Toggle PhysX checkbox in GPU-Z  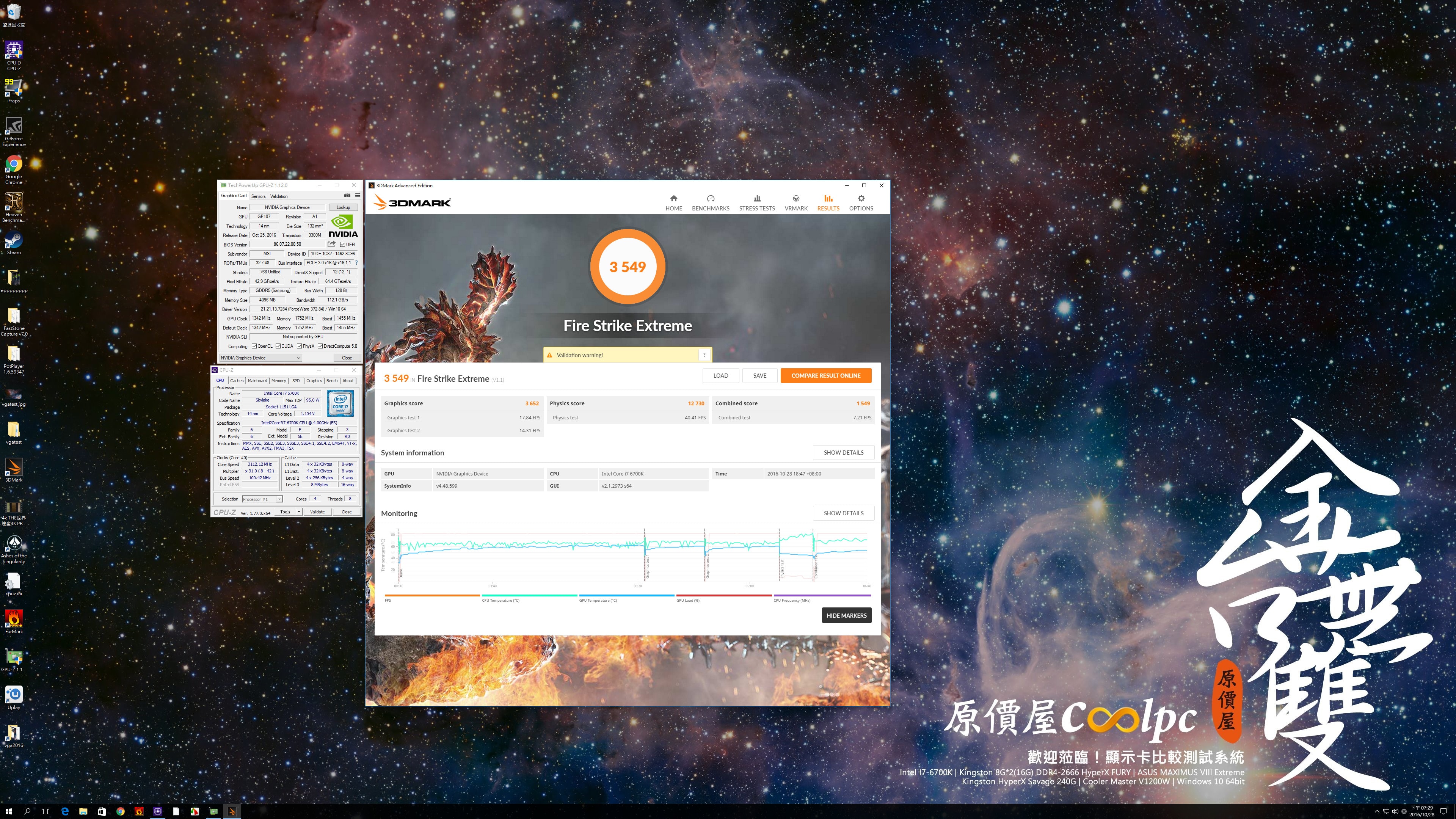tap(300, 346)
